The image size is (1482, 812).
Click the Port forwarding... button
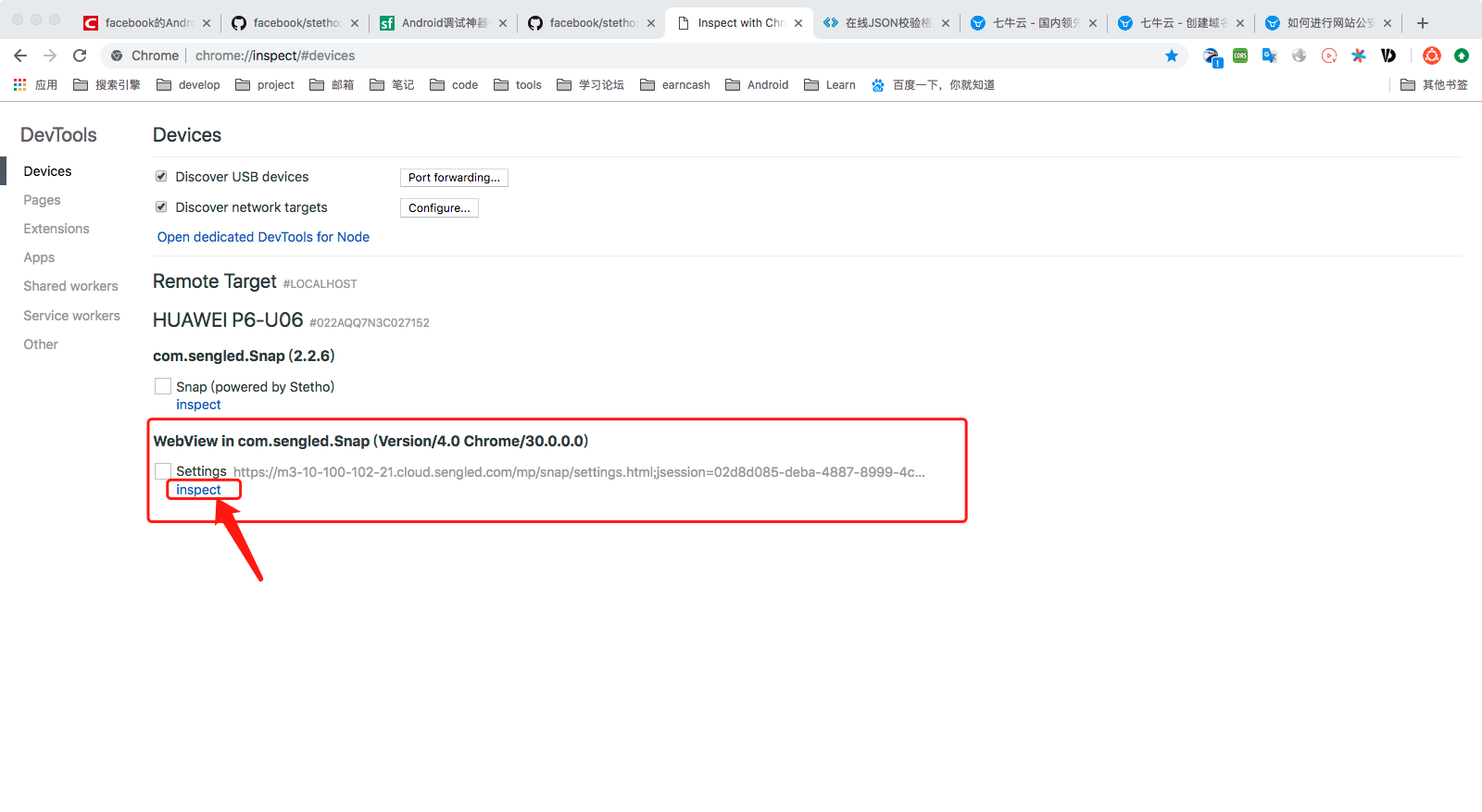[x=454, y=178]
